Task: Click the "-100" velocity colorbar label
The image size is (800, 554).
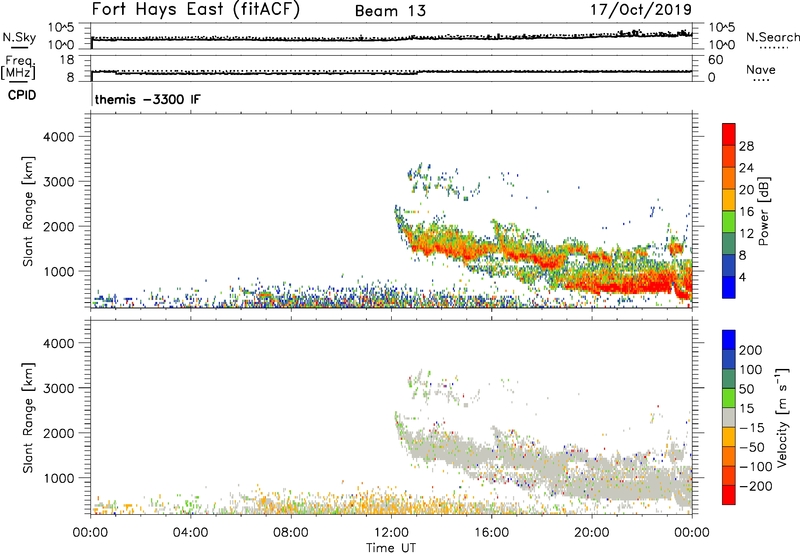Action: click(x=755, y=467)
